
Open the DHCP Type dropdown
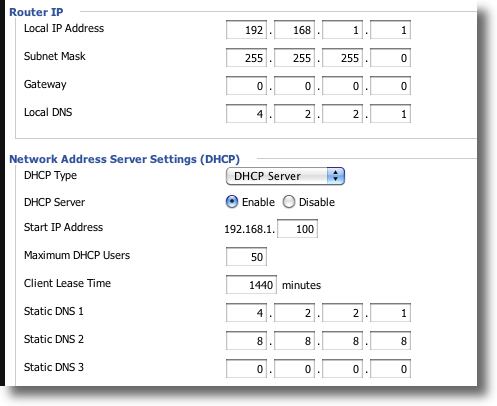coord(285,176)
